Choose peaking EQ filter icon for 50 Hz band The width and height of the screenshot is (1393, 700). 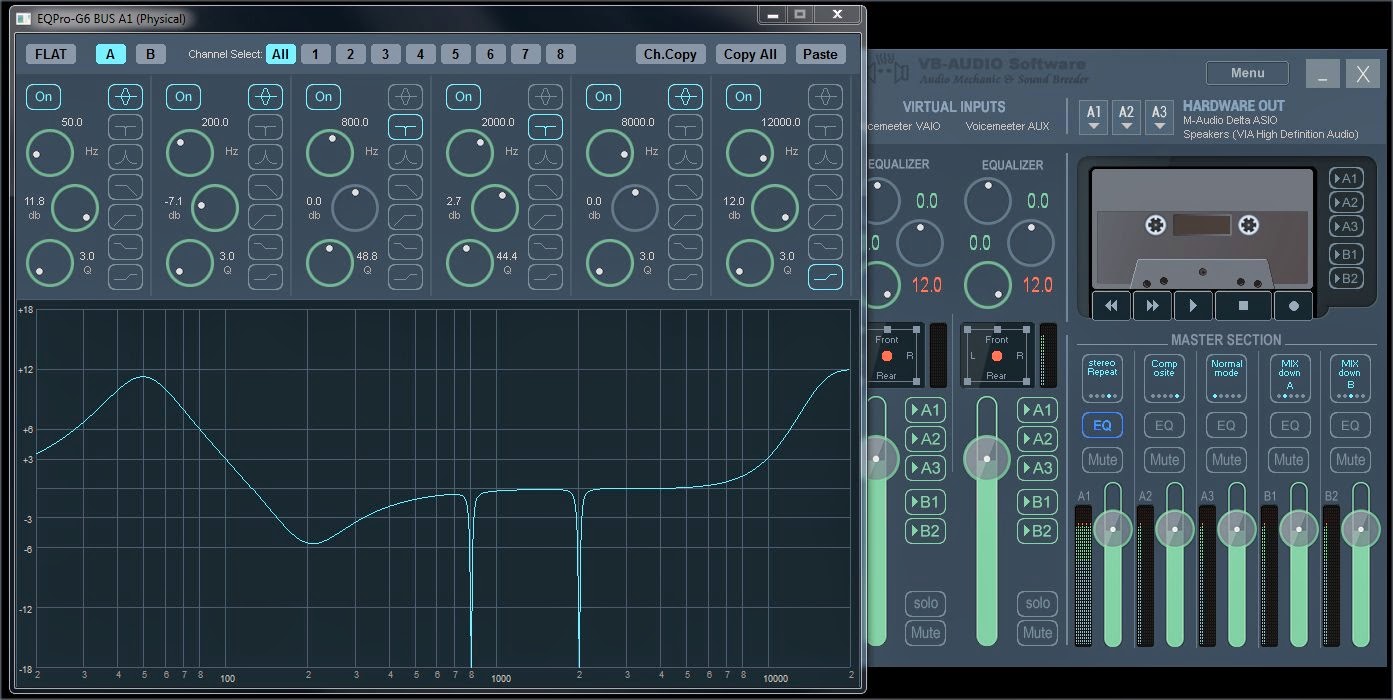pos(125,97)
